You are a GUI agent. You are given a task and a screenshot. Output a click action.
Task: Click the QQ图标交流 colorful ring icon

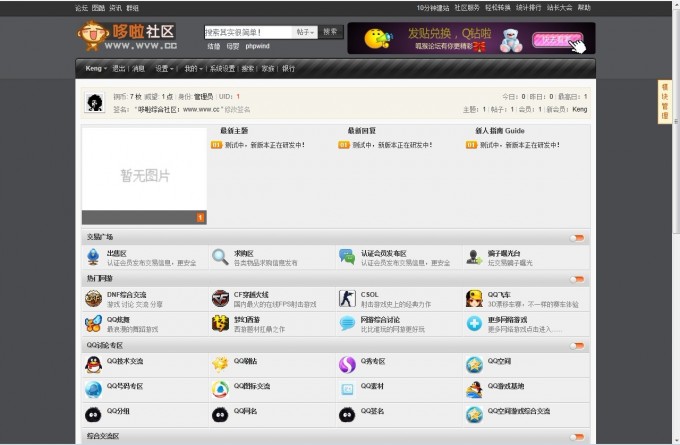(x=220, y=390)
